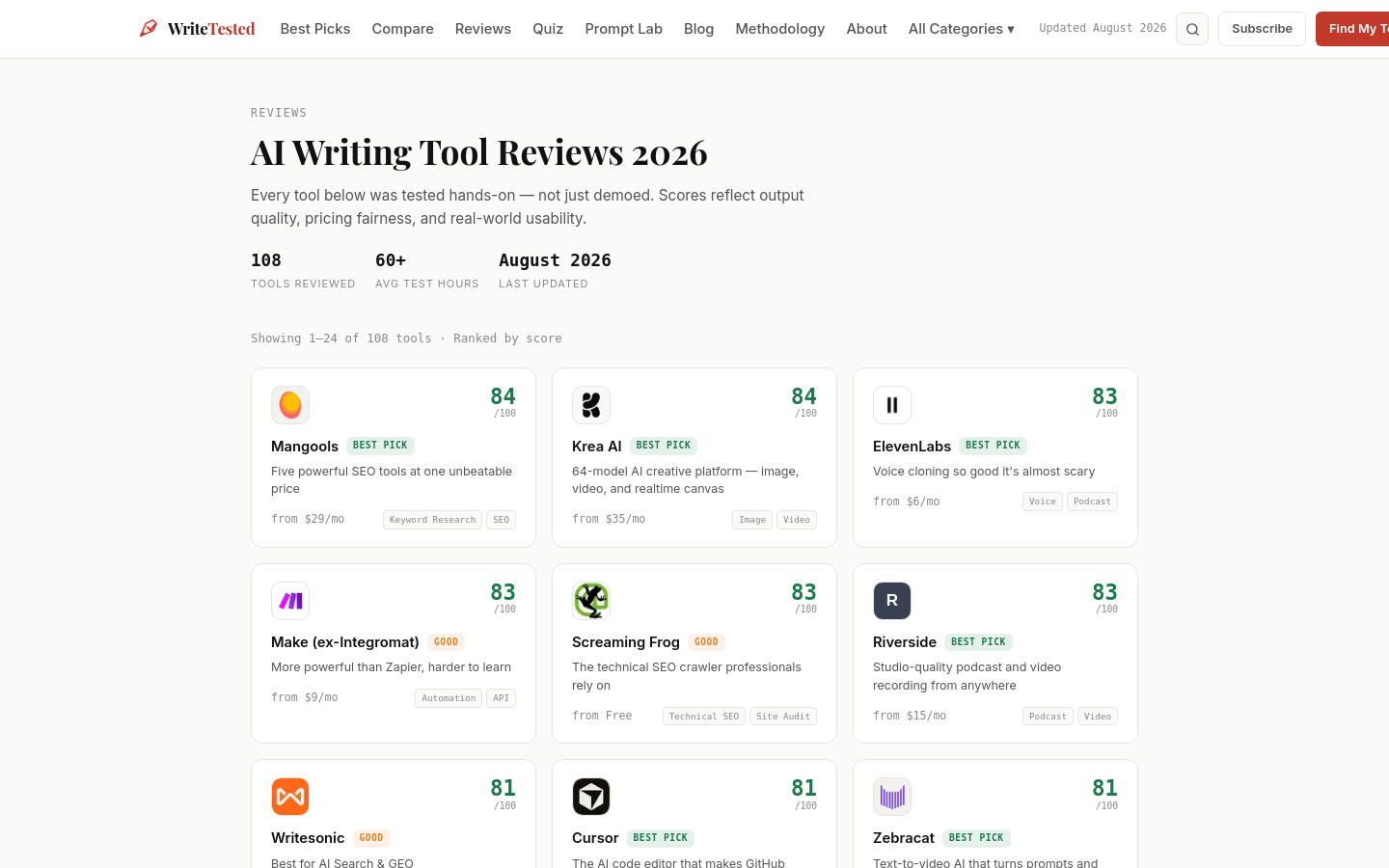Click the Riverside R logo icon
The height and width of the screenshot is (868, 1389).
892,601
